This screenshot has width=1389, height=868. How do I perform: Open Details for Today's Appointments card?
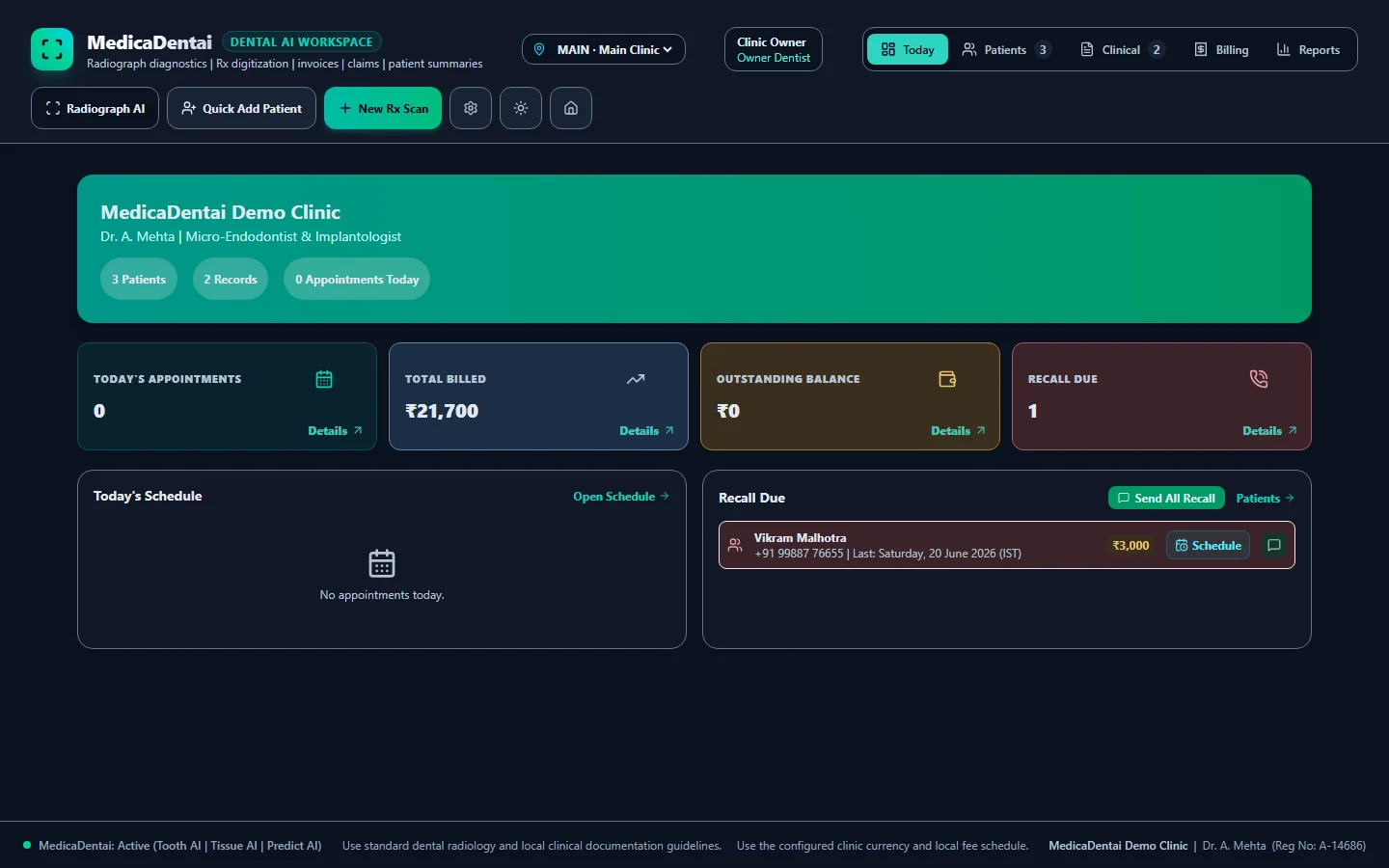pos(335,430)
